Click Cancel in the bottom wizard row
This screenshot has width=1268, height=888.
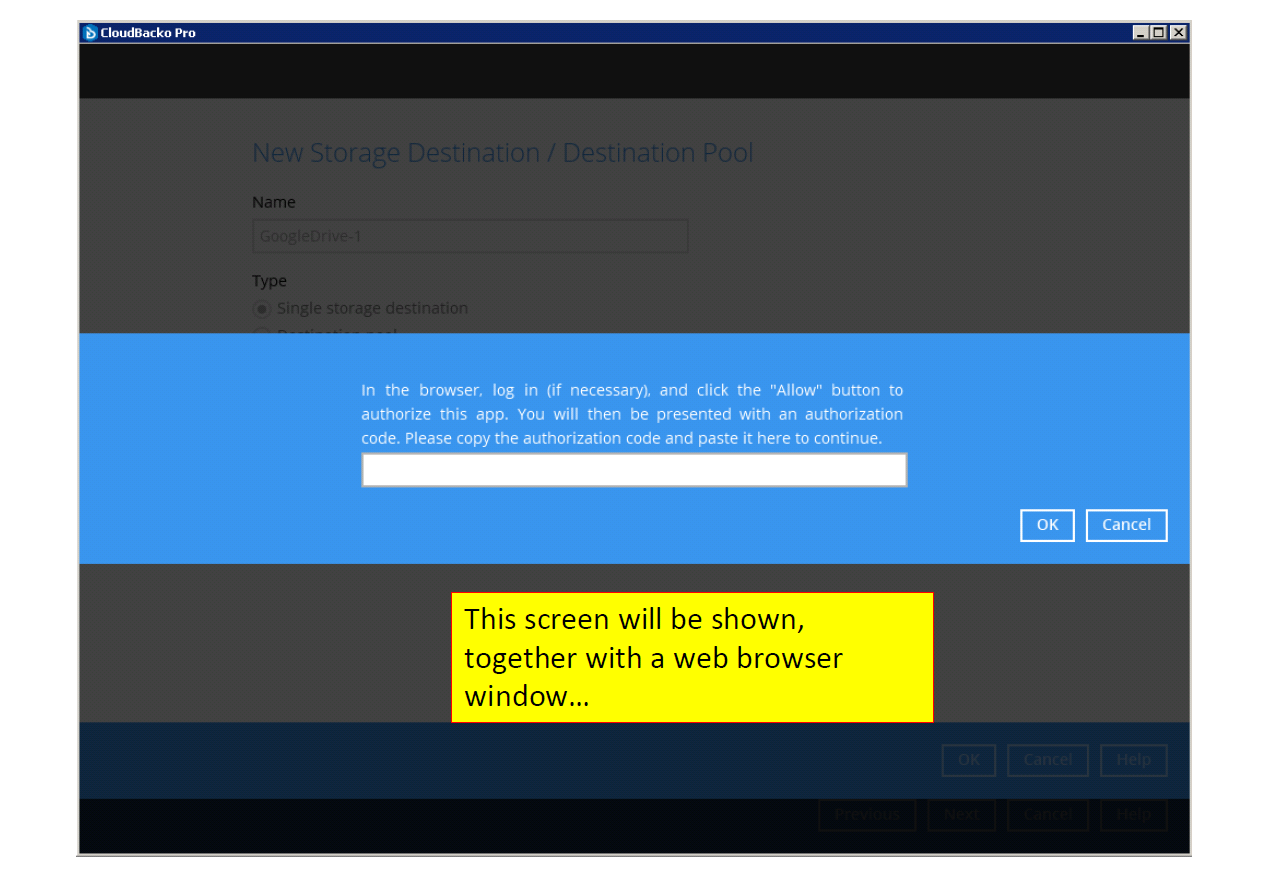[1048, 815]
